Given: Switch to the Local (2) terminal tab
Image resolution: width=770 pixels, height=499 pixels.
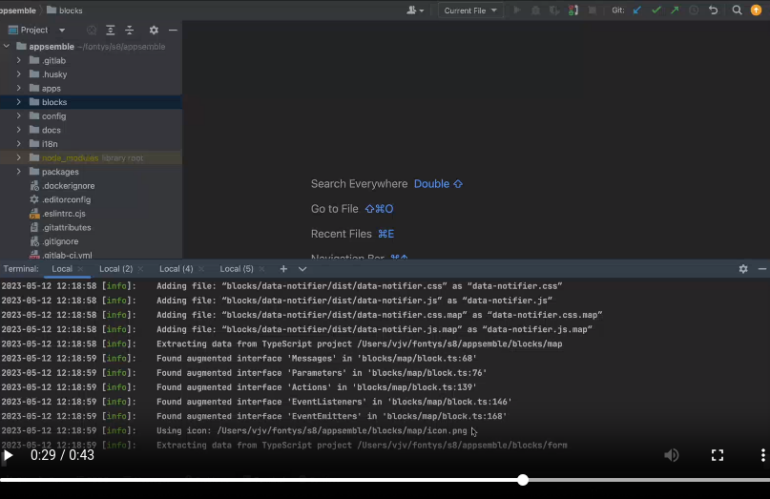Looking at the screenshot, I should click(116, 269).
